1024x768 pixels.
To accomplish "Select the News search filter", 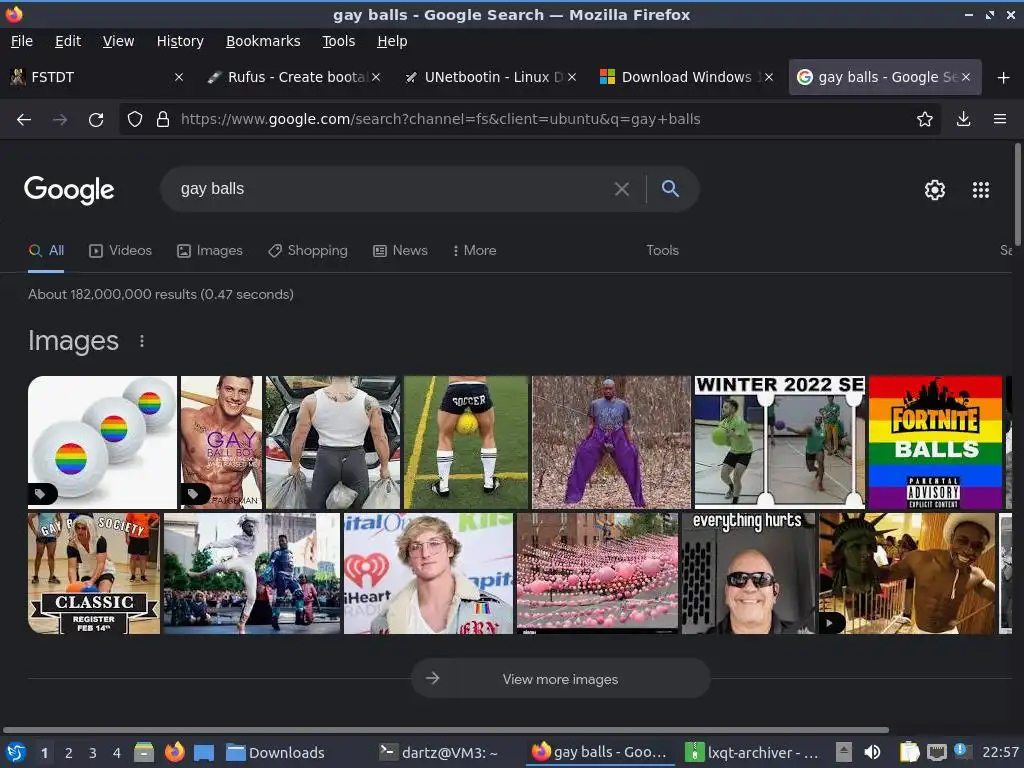I will 400,251.
